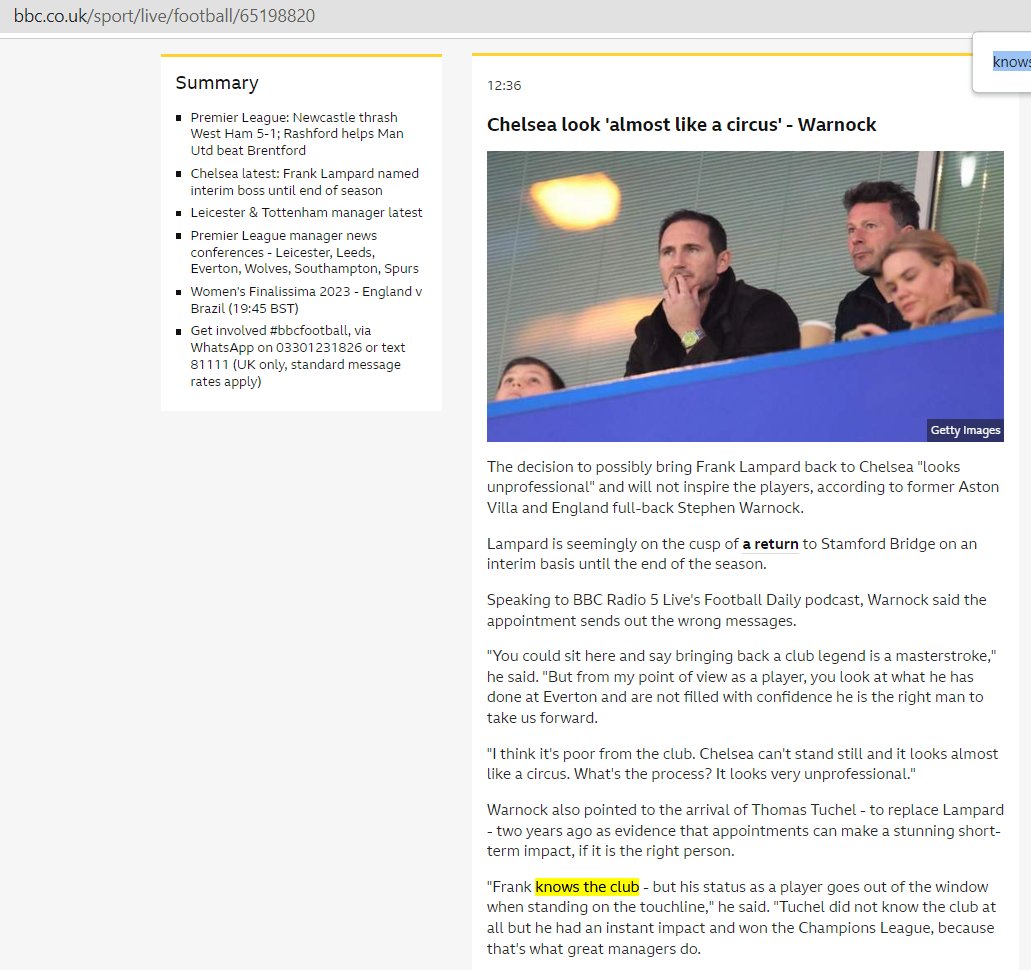Click summary item "Leicester & Tottenham manager latest"
1031x970 pixels.
coord(306,212)
